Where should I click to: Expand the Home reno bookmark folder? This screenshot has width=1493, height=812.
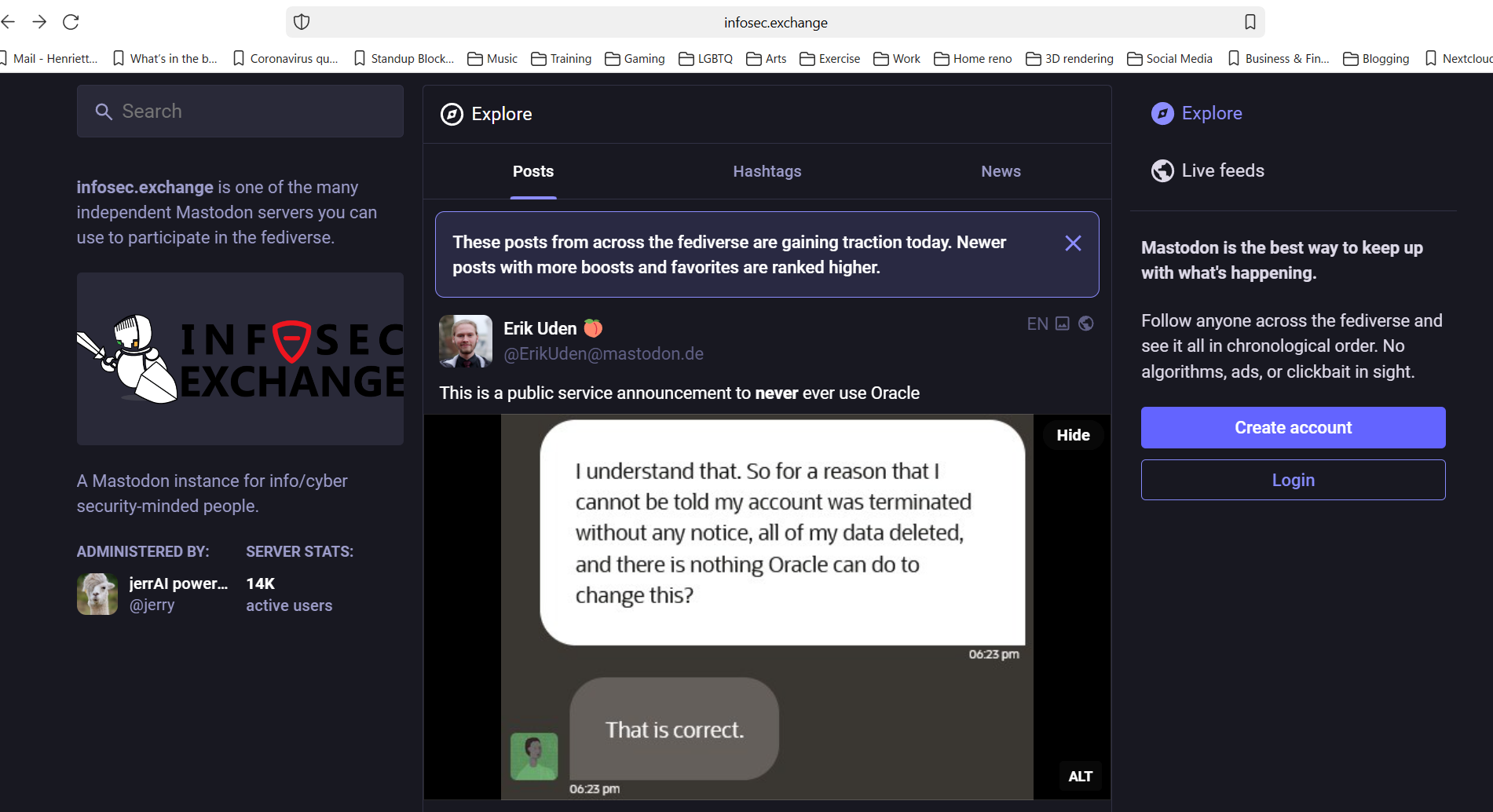973,58
